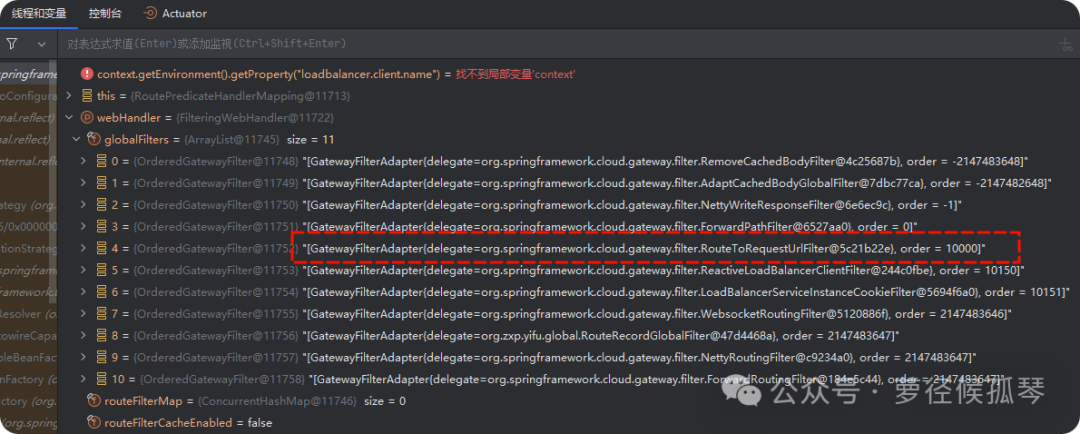Focus the expression evaluation input field
Image resolution: width=1080 pixels, height=434 pixels.
(x=558, y=44)
